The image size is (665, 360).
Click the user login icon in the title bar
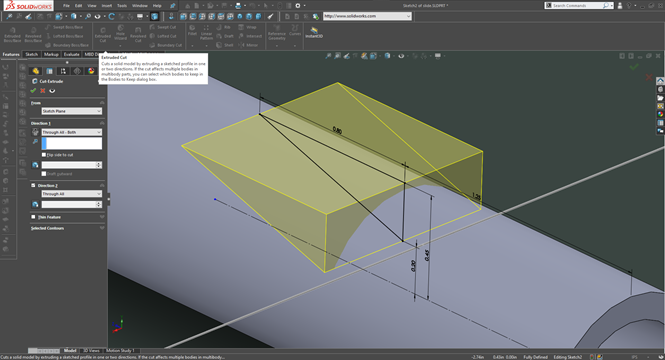point(620,6)
